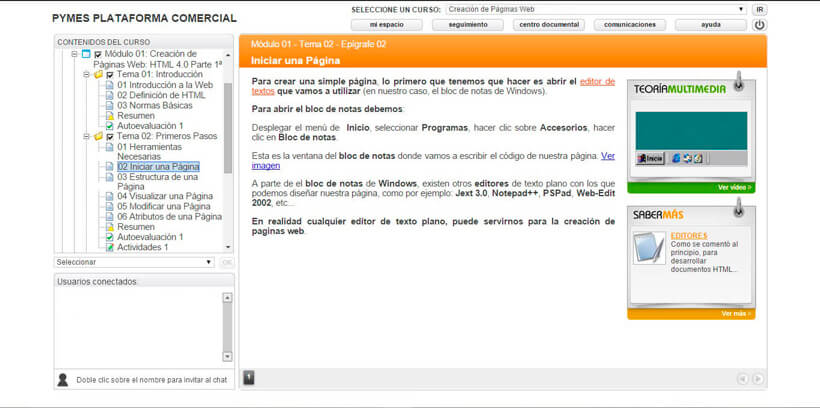Click the Actividades 1 pencil icon
The height and width of the screenshot is (408, 820).
[x=109, y=247]
